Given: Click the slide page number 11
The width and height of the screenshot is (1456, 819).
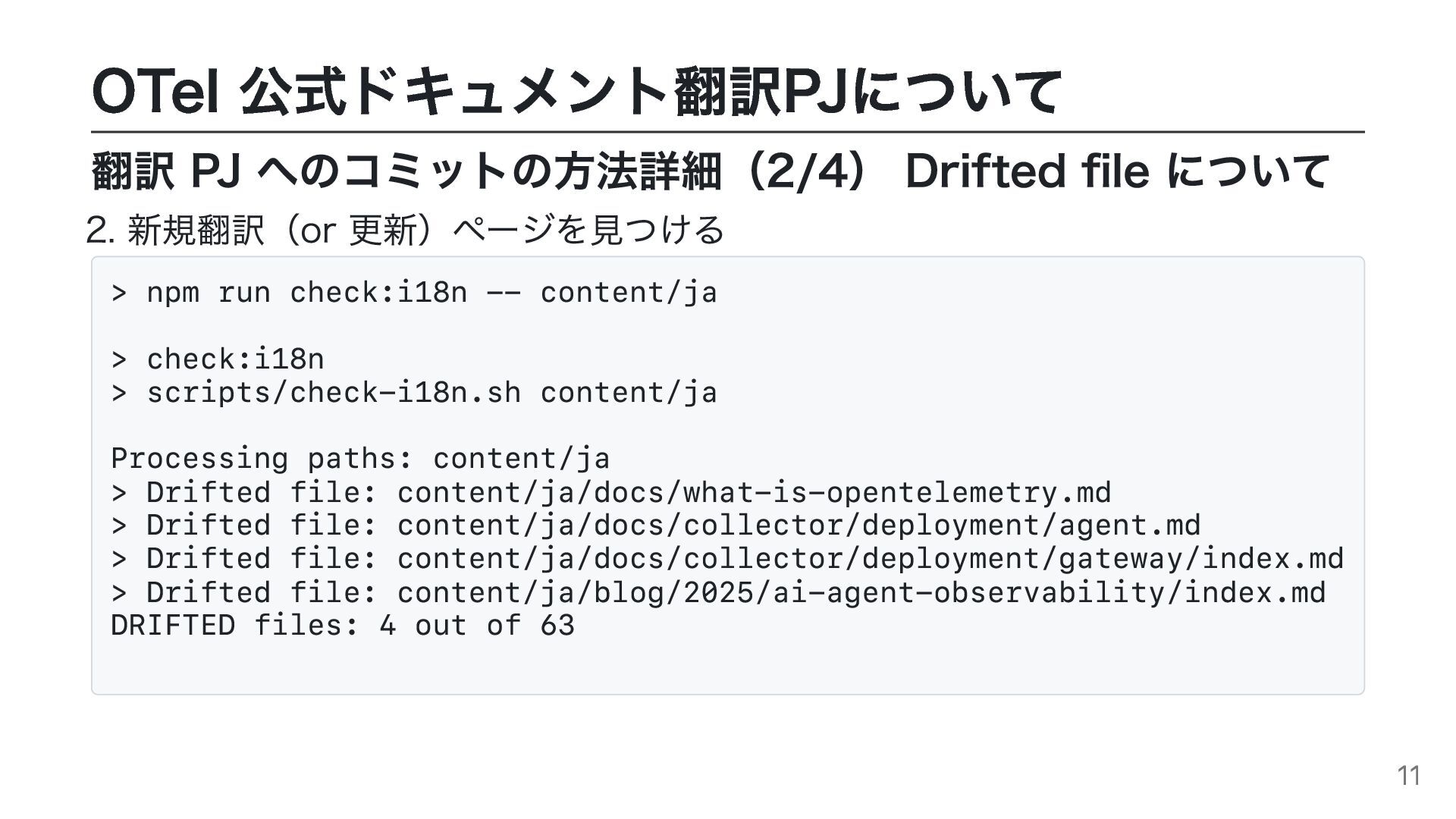Looking at the screenshot, I should pyautogui.click(x=1409, y=776).
